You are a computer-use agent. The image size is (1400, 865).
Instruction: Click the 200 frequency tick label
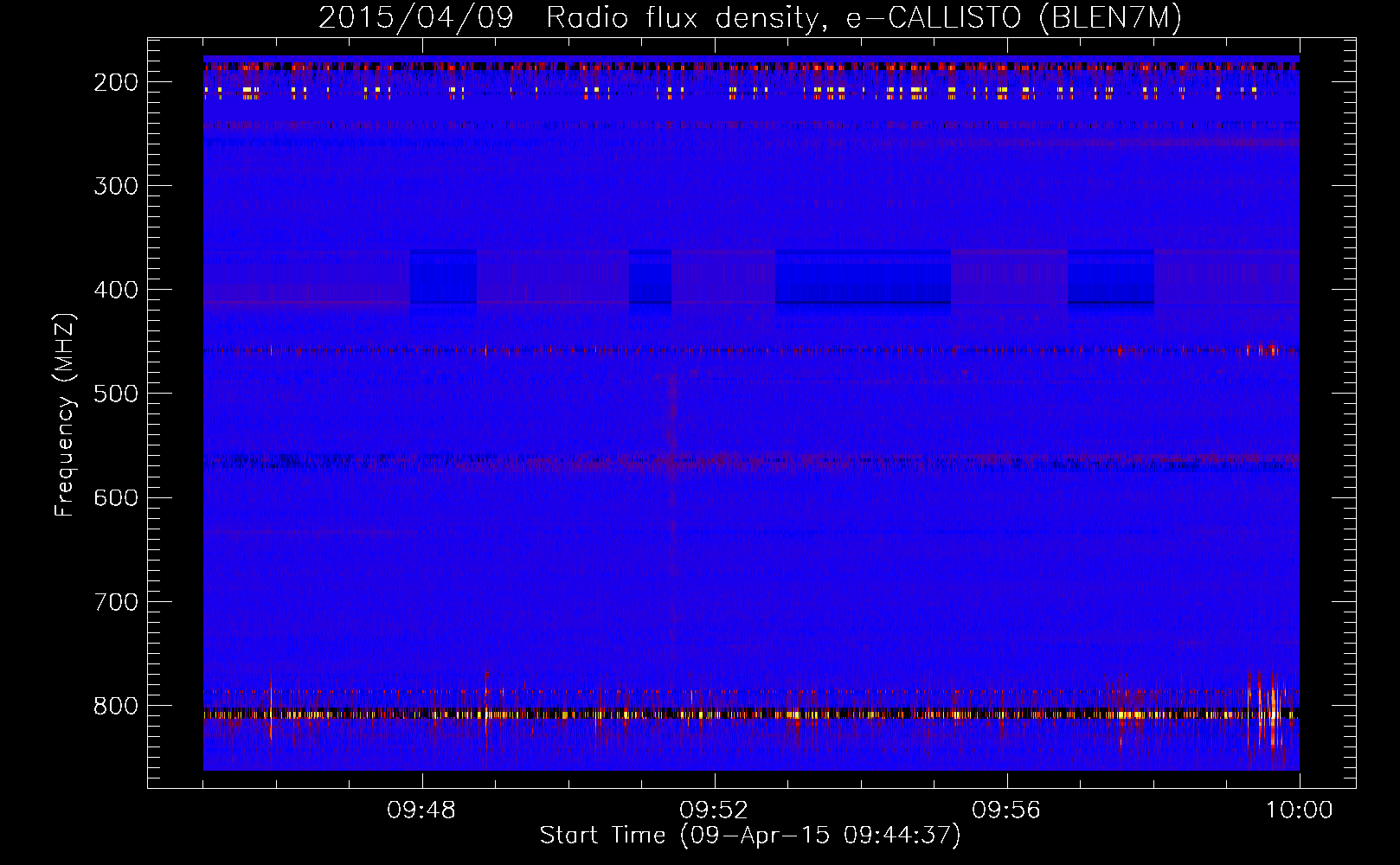click(116, 82)
